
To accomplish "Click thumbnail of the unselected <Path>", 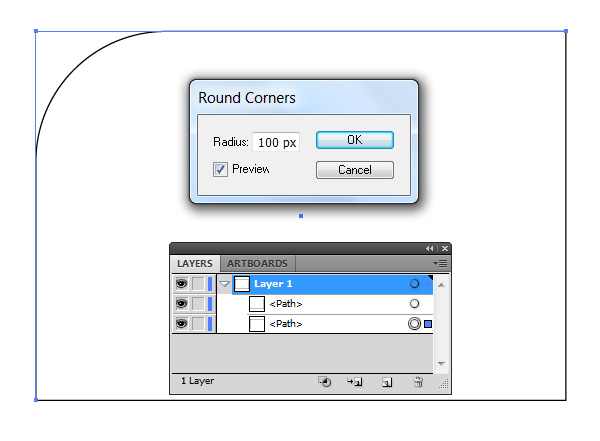I will tap(257, 304).
